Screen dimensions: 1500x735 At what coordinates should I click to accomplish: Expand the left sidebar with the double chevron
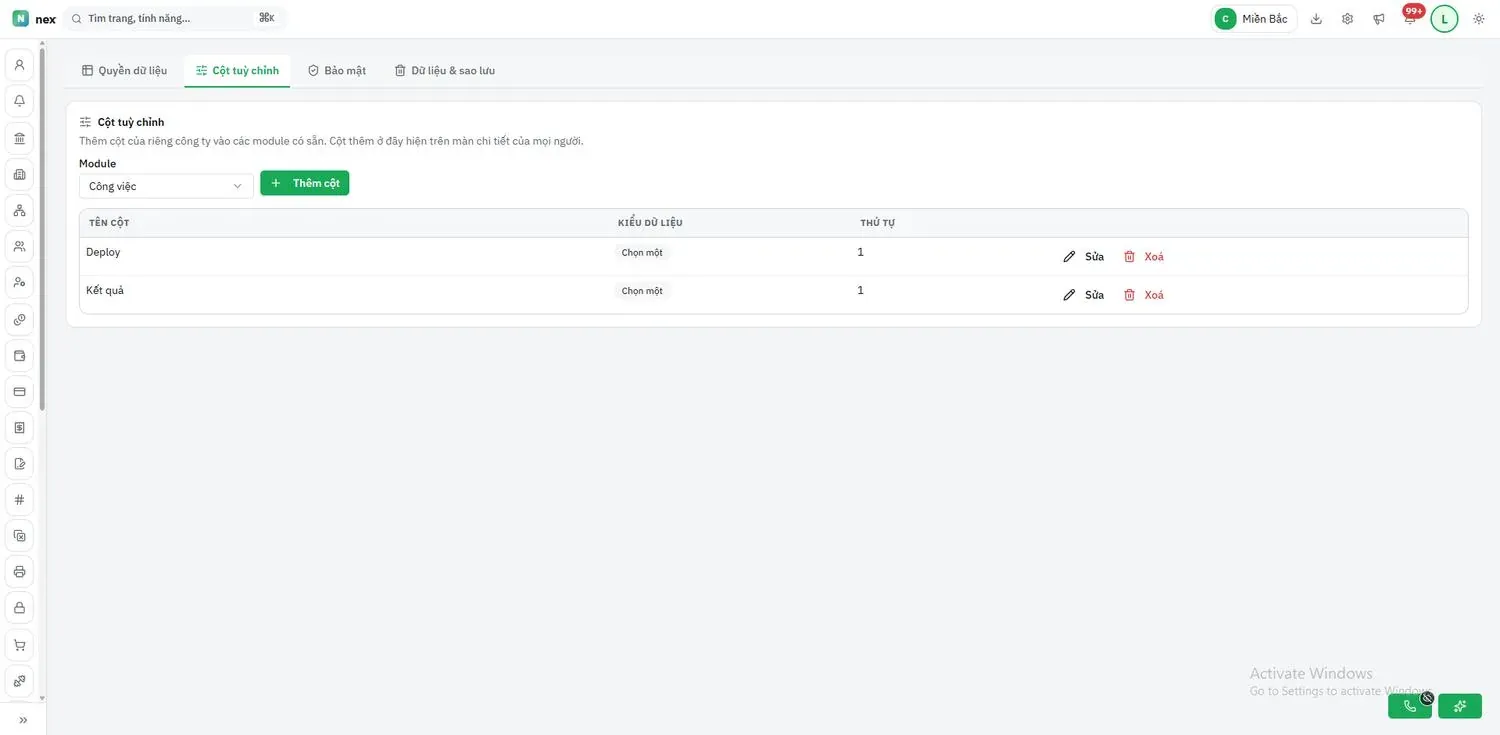[x=23, y=720]
